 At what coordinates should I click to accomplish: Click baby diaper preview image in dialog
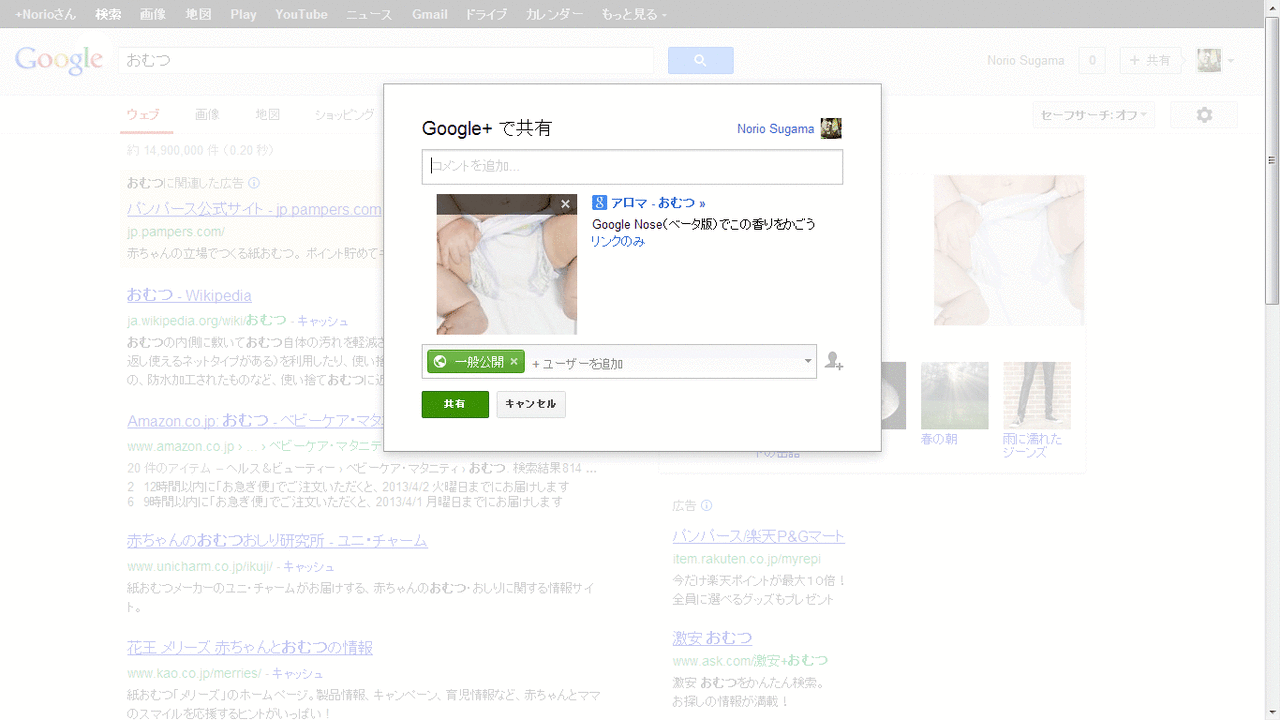(x=507, y=264)
